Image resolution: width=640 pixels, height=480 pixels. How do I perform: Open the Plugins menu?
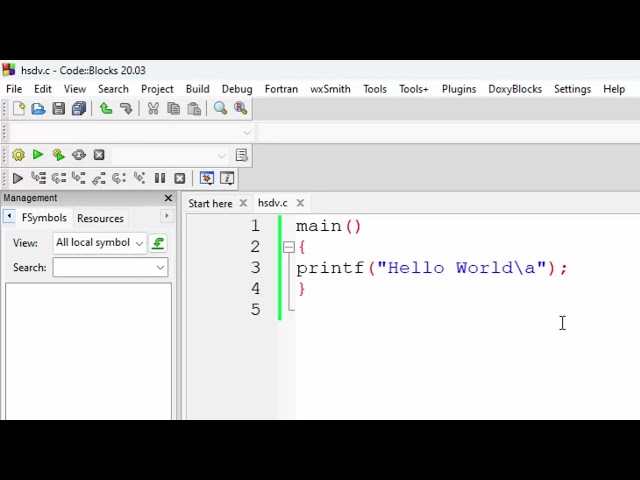[x=459, y=89]
